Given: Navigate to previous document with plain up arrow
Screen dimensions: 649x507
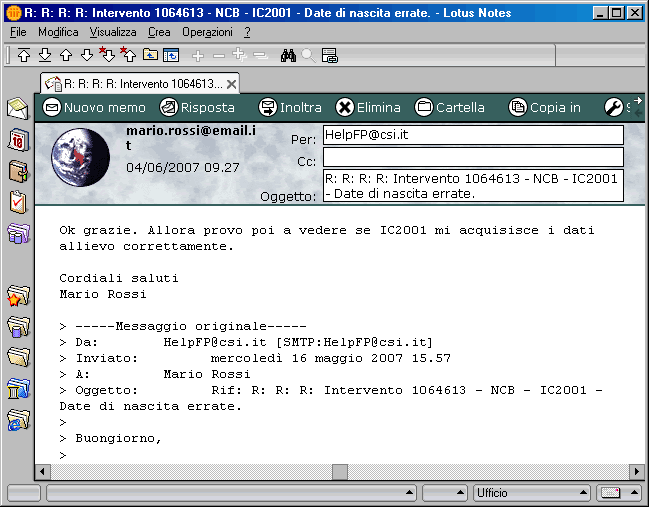Looking at the screenshot, I should point(66,55).
